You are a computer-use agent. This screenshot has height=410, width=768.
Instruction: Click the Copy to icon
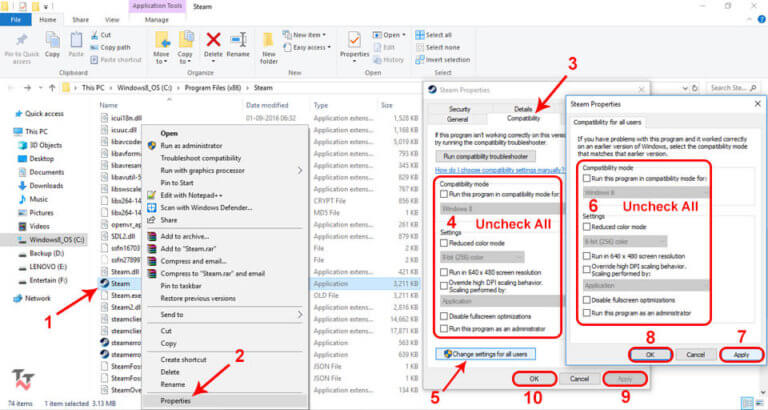click(185, 40)
